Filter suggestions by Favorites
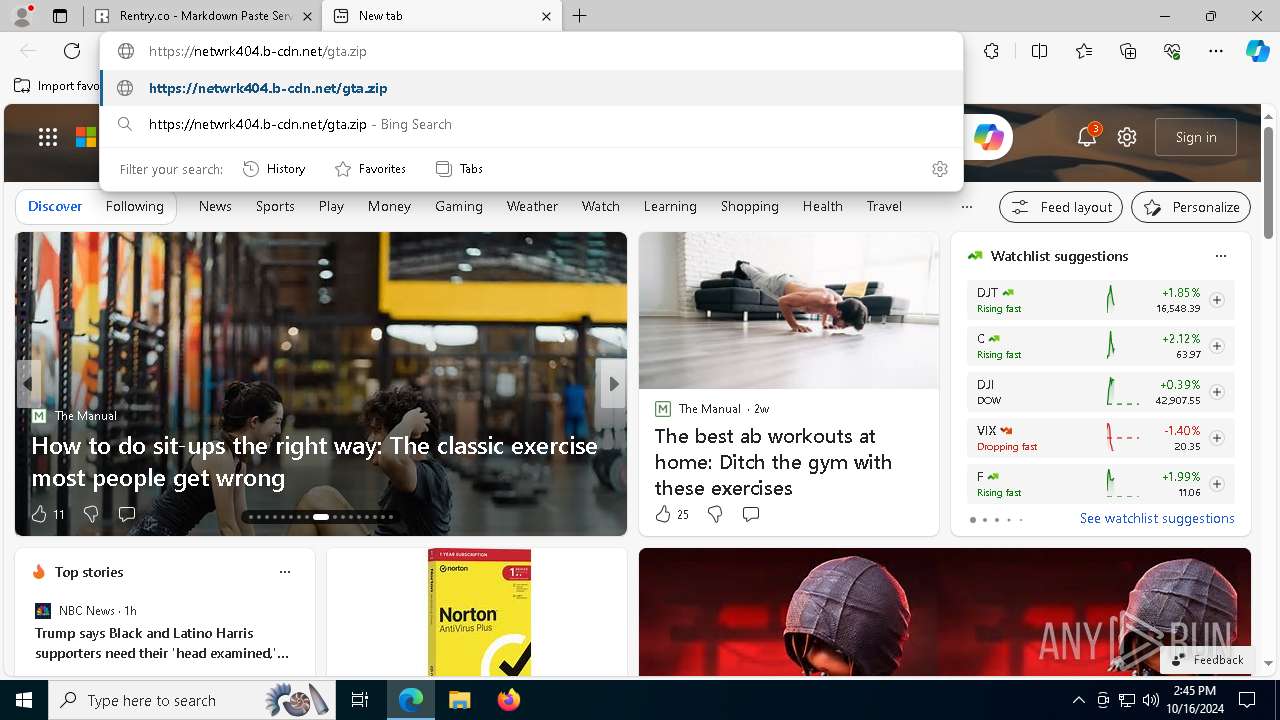 [x=370, y=169]
